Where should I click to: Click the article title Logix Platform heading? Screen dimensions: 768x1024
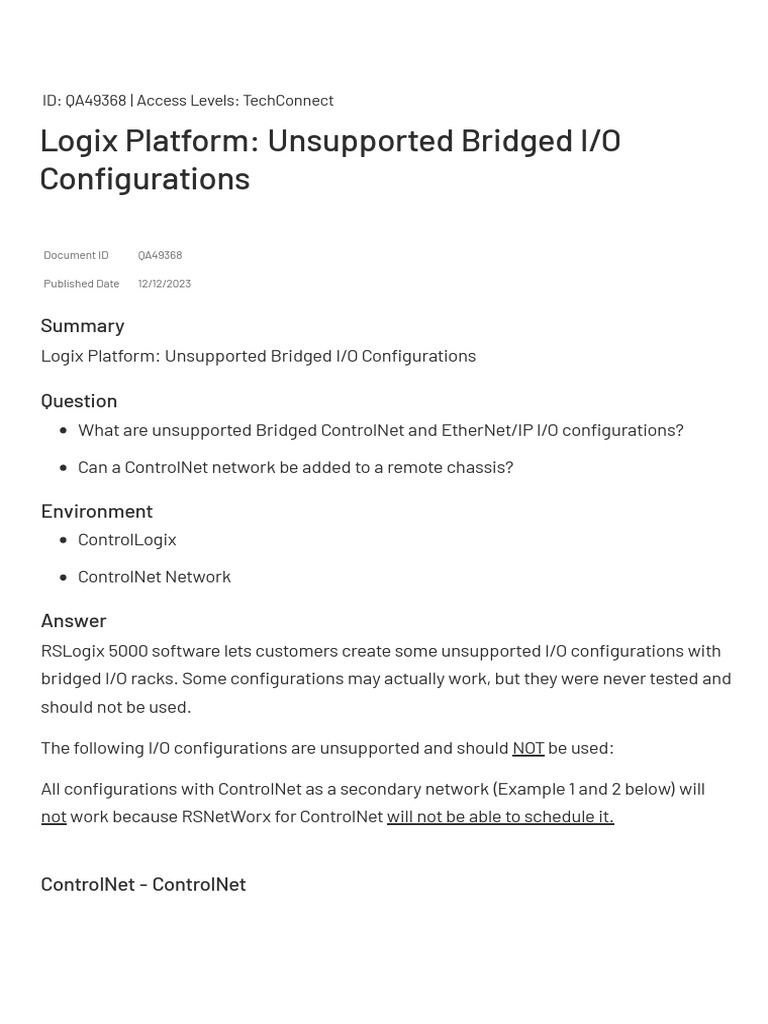point(330,159)
